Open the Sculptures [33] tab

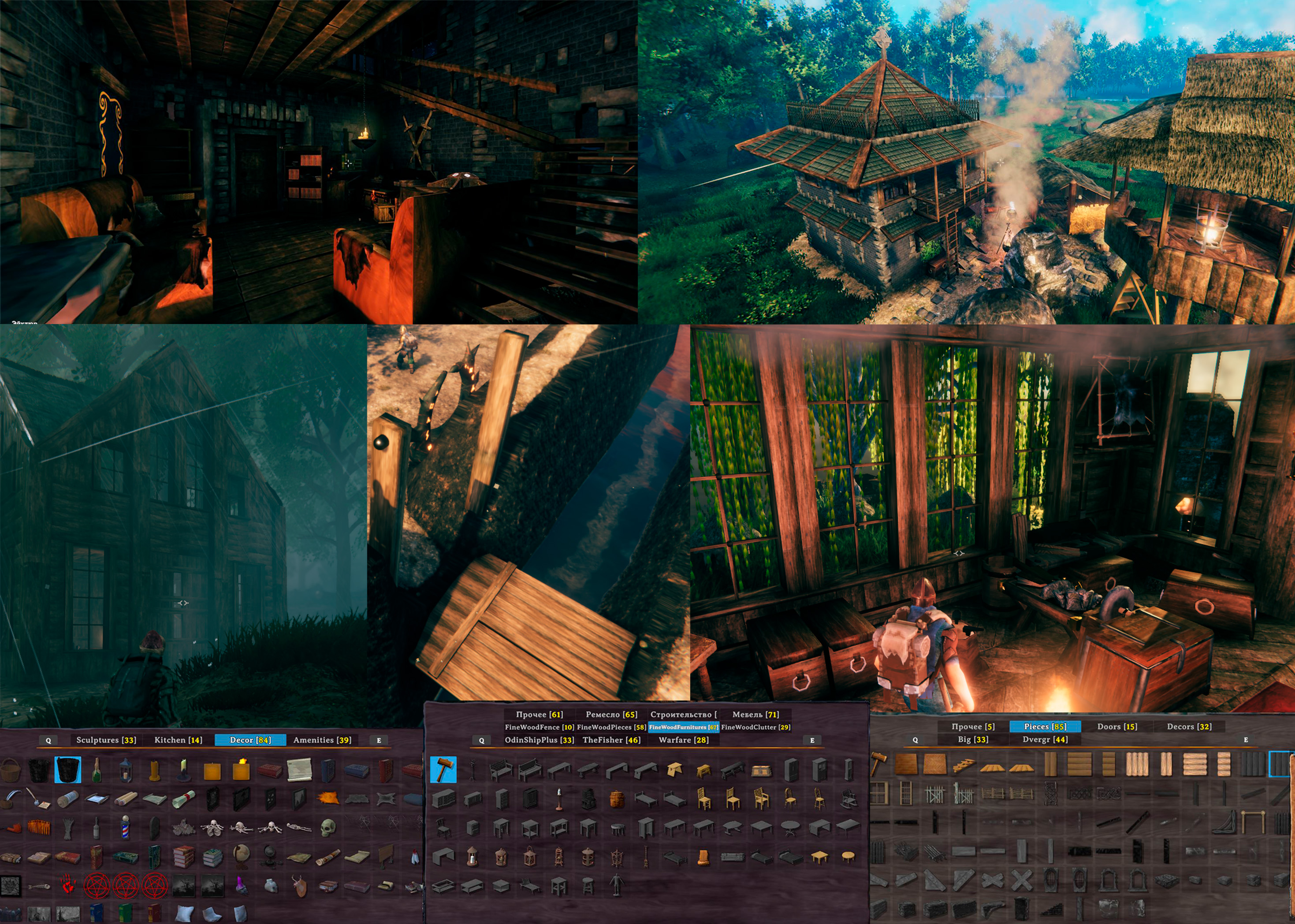pyautogui.click(x=106, y=740)
